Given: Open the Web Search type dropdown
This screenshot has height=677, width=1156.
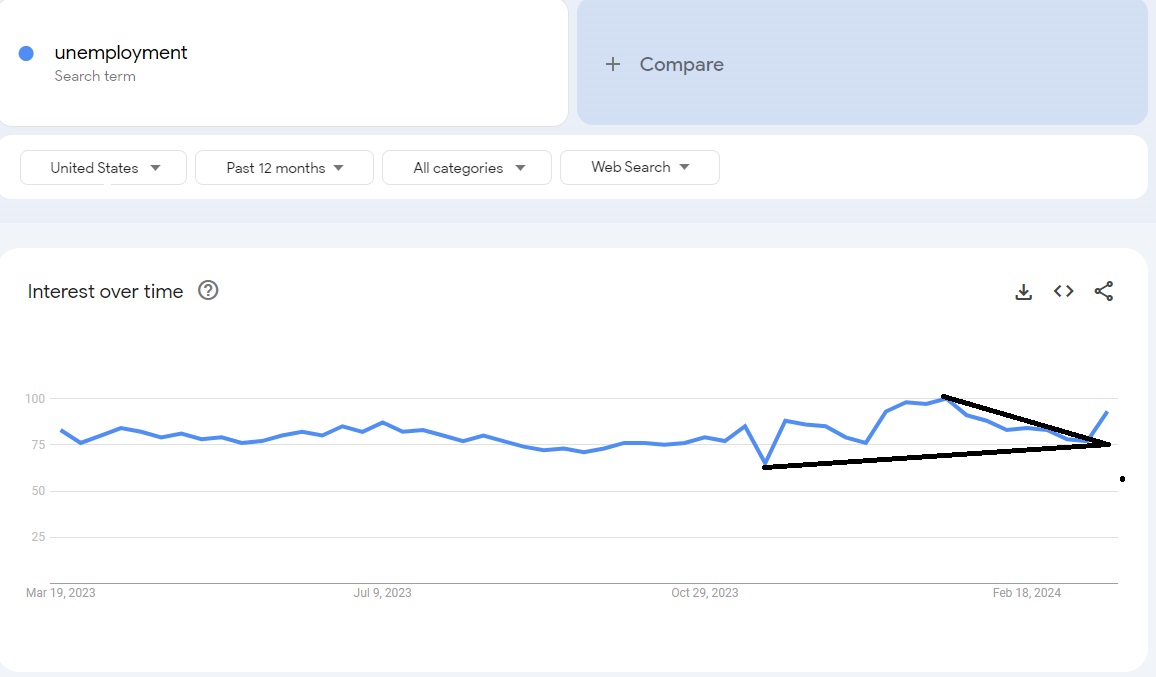Looking at the screenshot, I should [639, 167].
